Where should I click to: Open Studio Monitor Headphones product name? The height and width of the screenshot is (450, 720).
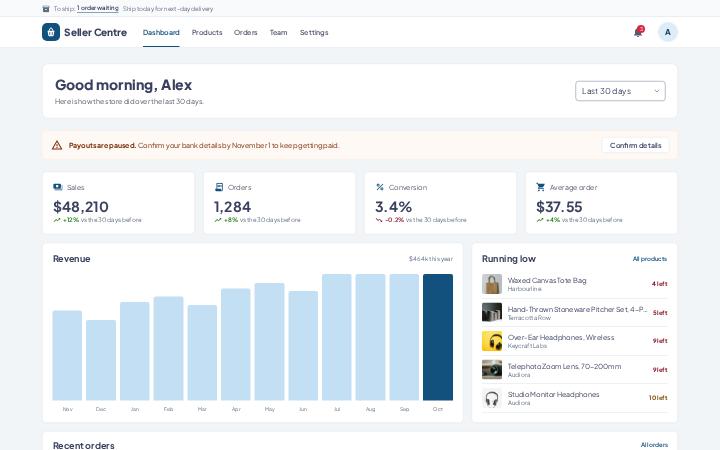click(553, 394)
